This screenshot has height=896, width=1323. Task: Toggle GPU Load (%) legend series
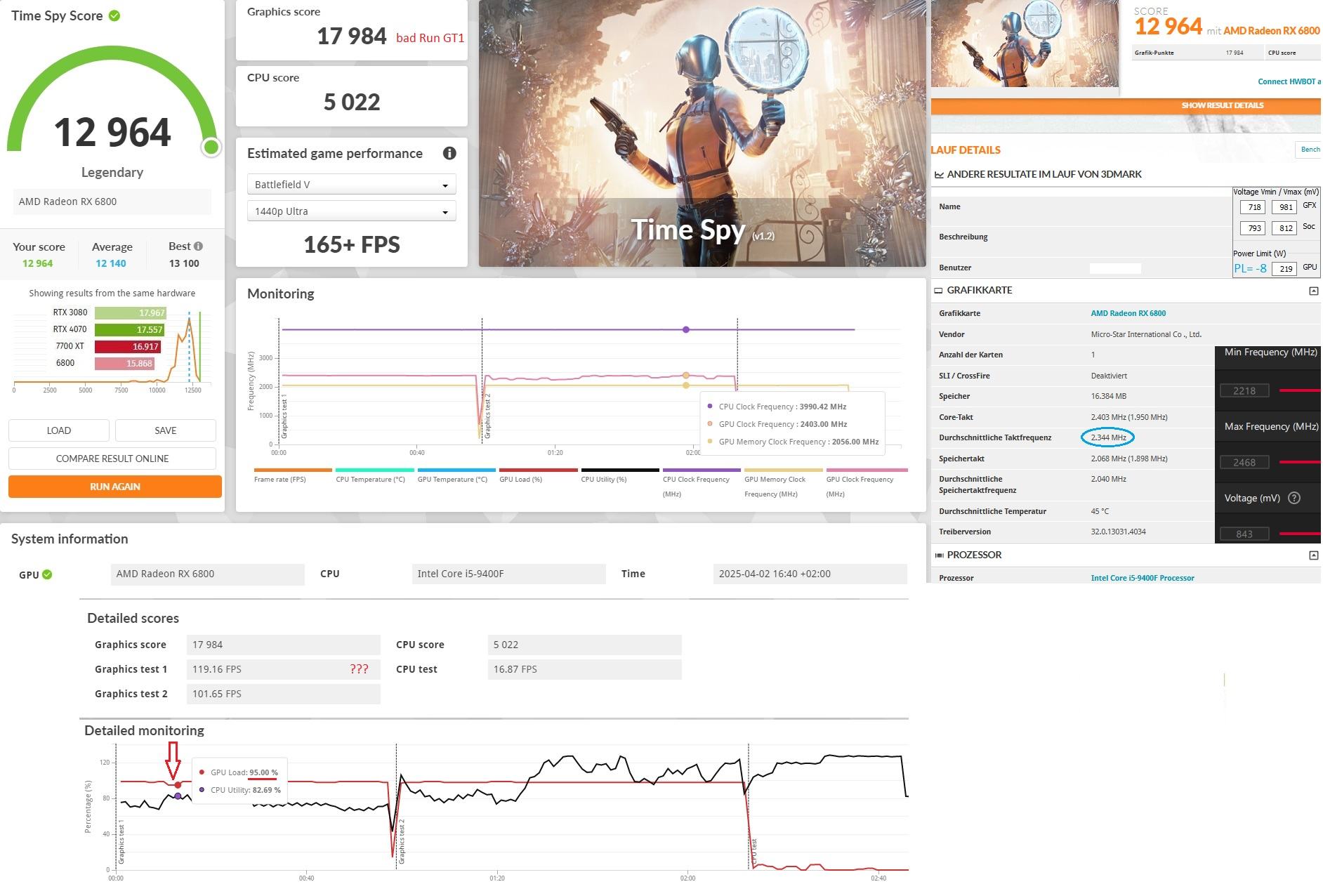pyautogui.click(x=538, y=476)
